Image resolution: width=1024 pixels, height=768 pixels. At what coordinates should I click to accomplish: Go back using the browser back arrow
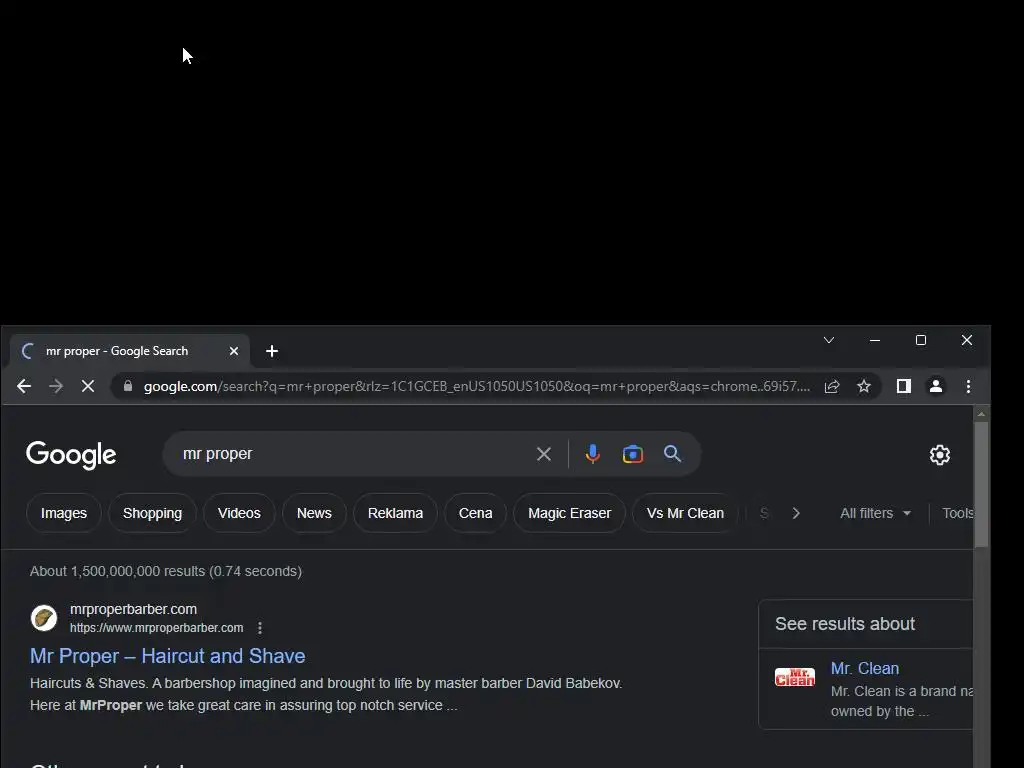pyautogui.click(x=24, y=387)
